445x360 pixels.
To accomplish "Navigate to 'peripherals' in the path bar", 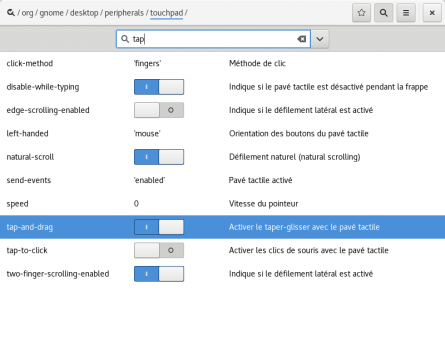I will pyautogui.click(x=124, y=13).
